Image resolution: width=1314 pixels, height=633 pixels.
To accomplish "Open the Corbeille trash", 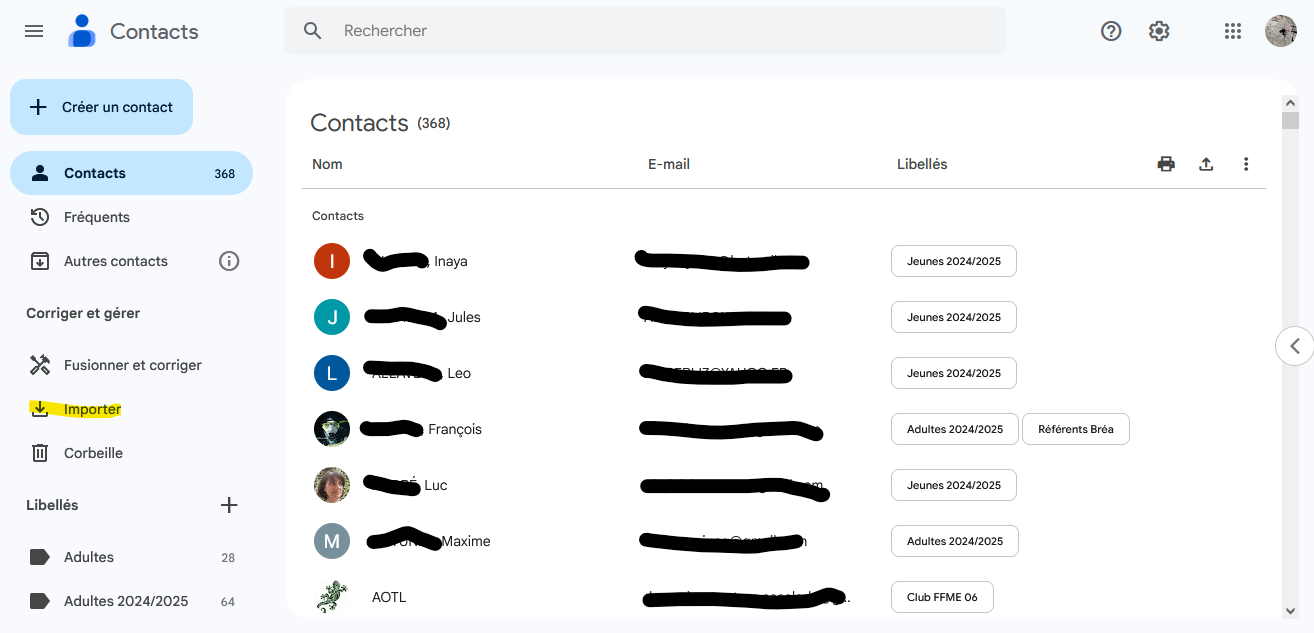I will tap(93, 453).
